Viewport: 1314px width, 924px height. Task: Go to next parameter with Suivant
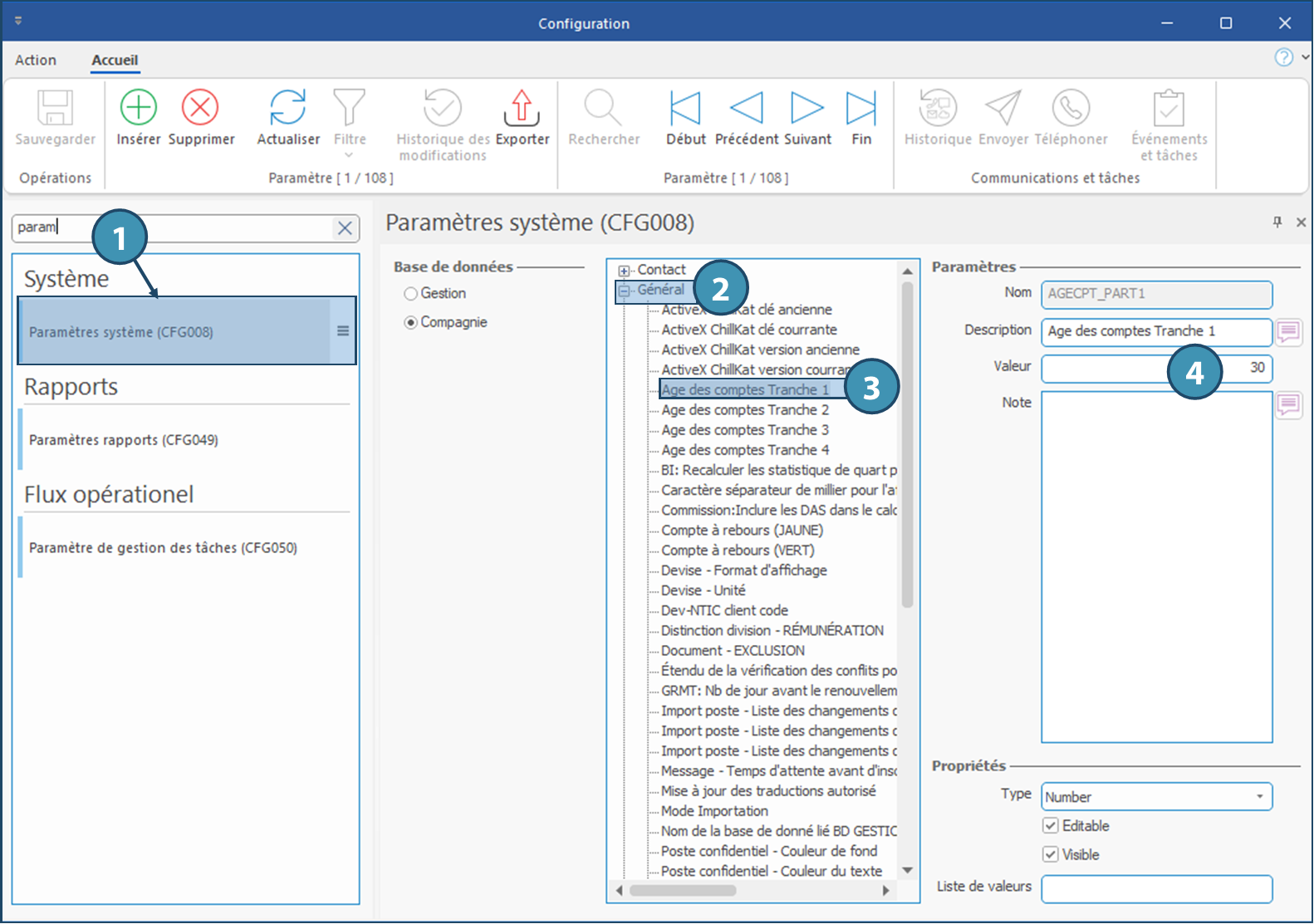[807, 108]
